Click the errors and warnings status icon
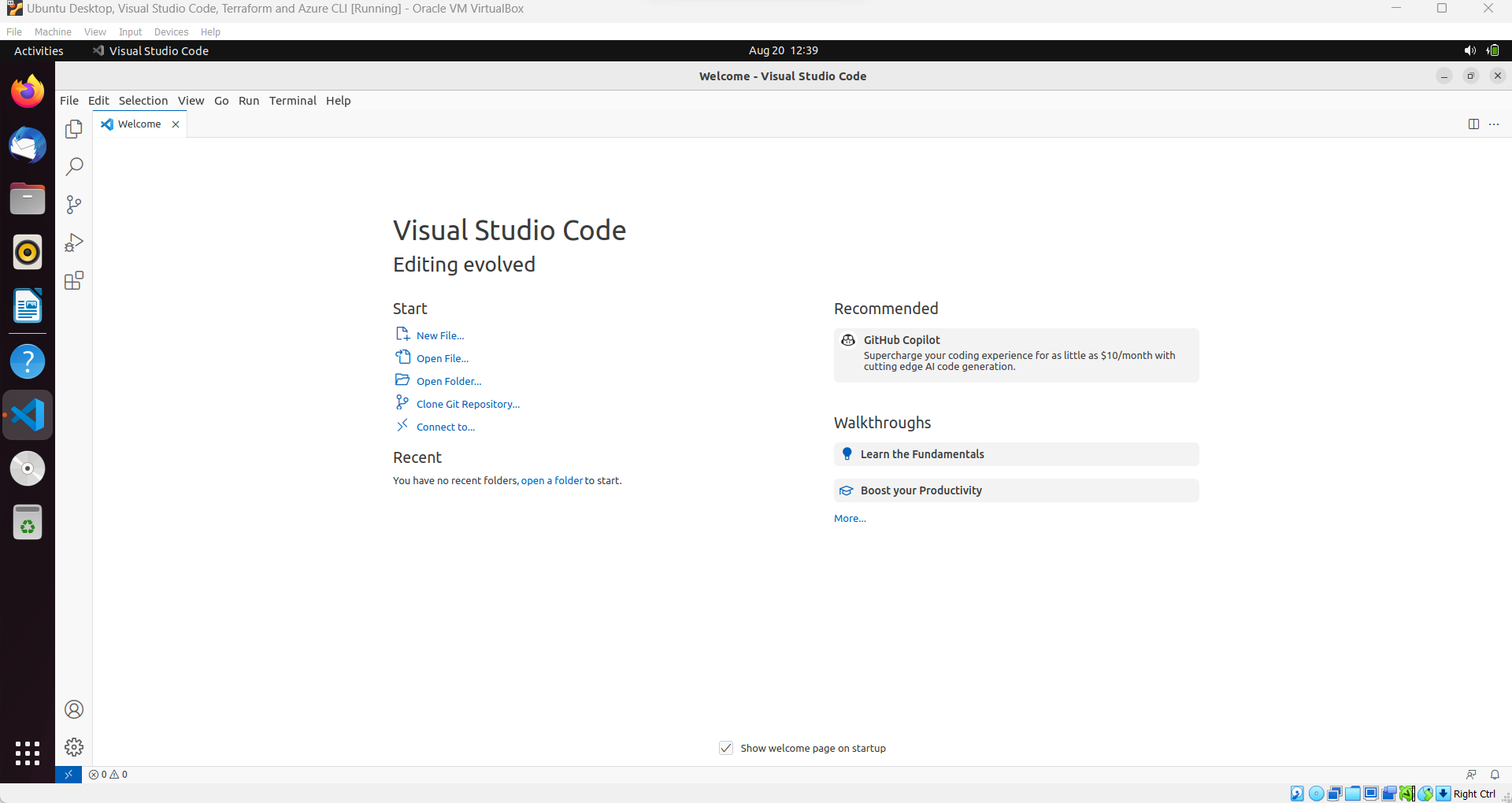The width and height of the screenshot is (1512, 803). (107, 775)
